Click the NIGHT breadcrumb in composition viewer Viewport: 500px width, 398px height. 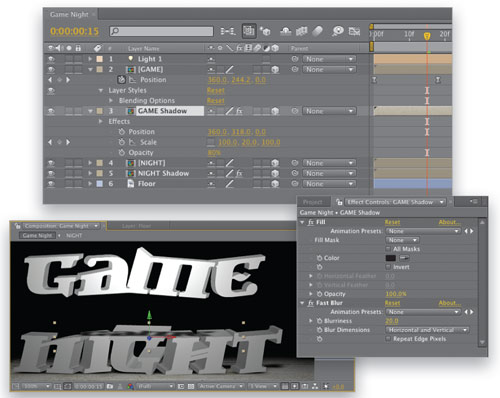[x=74, y=235]
